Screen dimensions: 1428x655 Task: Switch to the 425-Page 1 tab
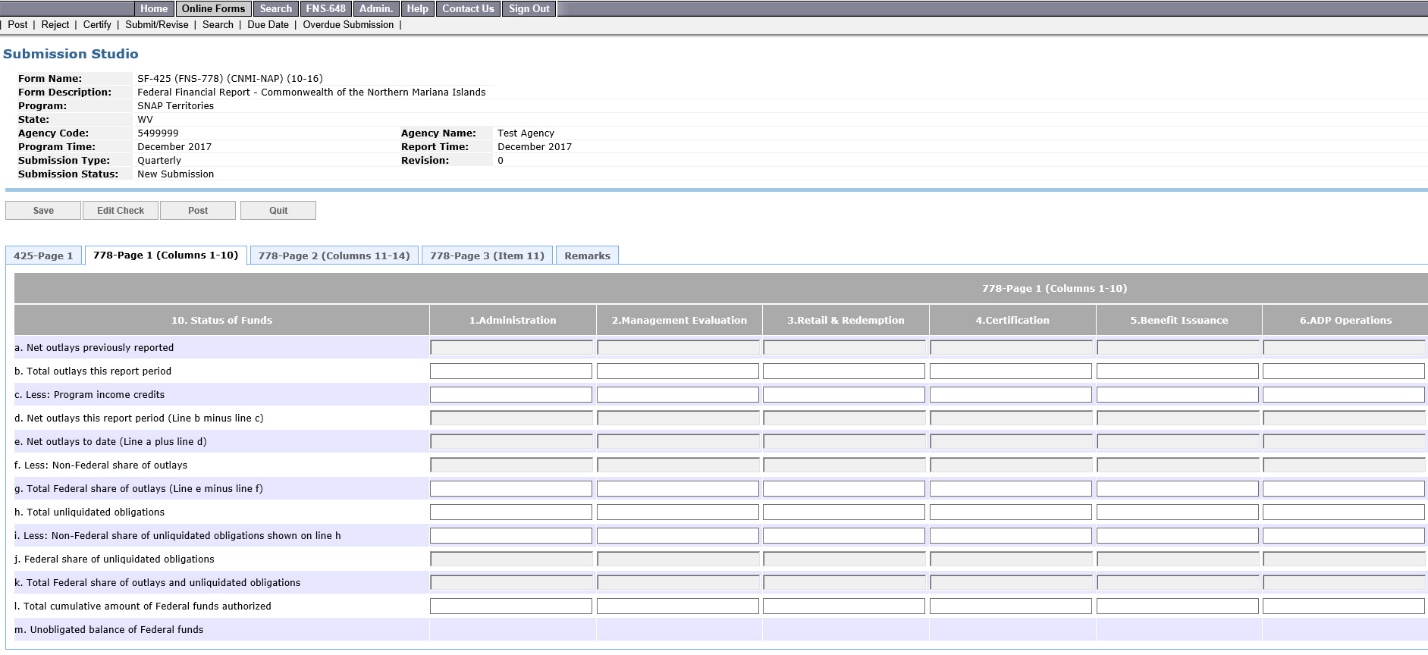coord(43,256)
